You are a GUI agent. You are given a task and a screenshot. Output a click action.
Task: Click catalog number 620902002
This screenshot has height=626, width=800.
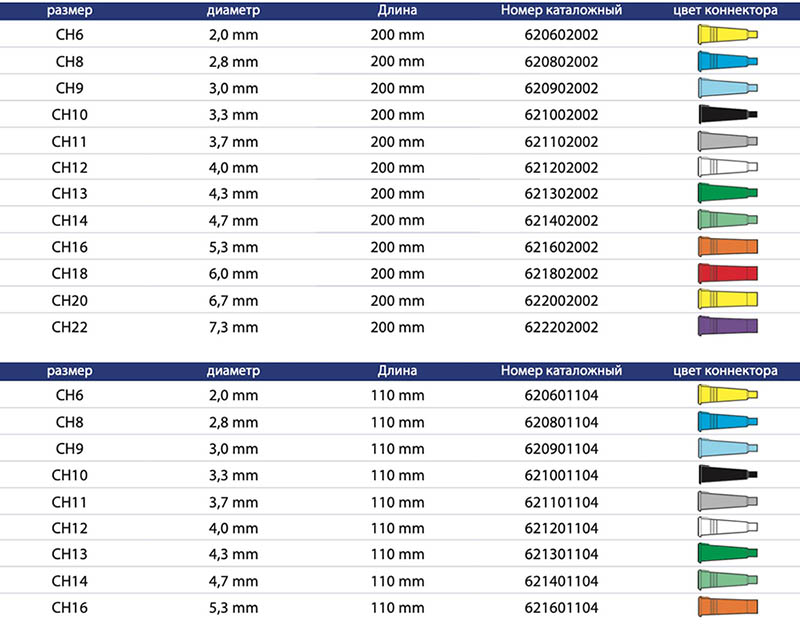(561, 88)
